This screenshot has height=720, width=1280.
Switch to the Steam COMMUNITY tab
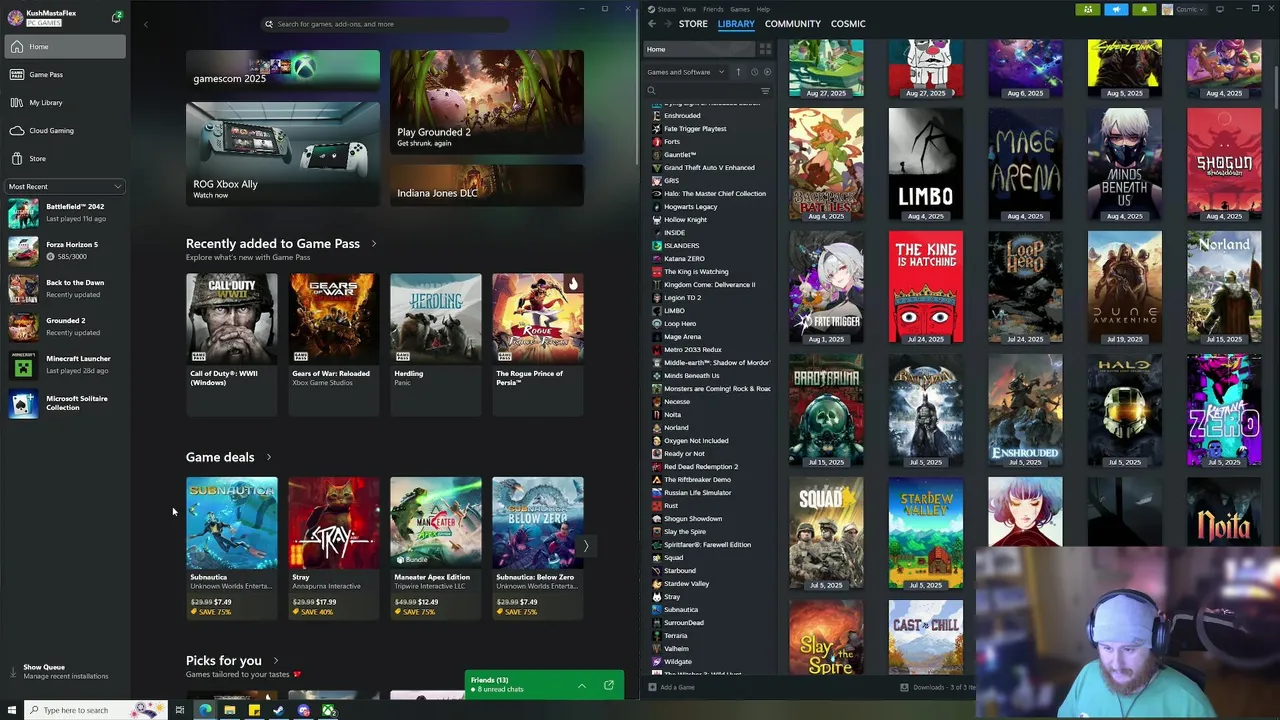pos(793,24)
